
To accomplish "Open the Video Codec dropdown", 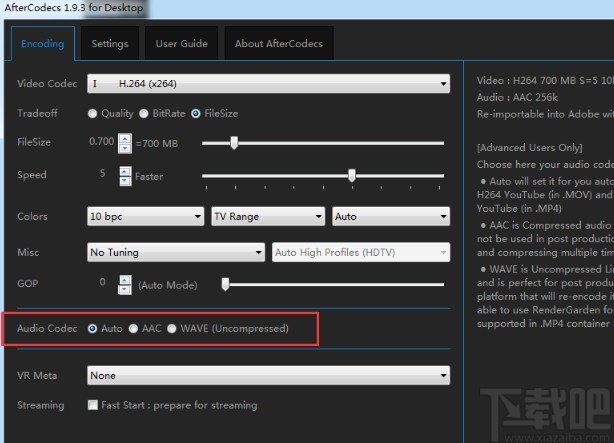I will pos(268,83).
